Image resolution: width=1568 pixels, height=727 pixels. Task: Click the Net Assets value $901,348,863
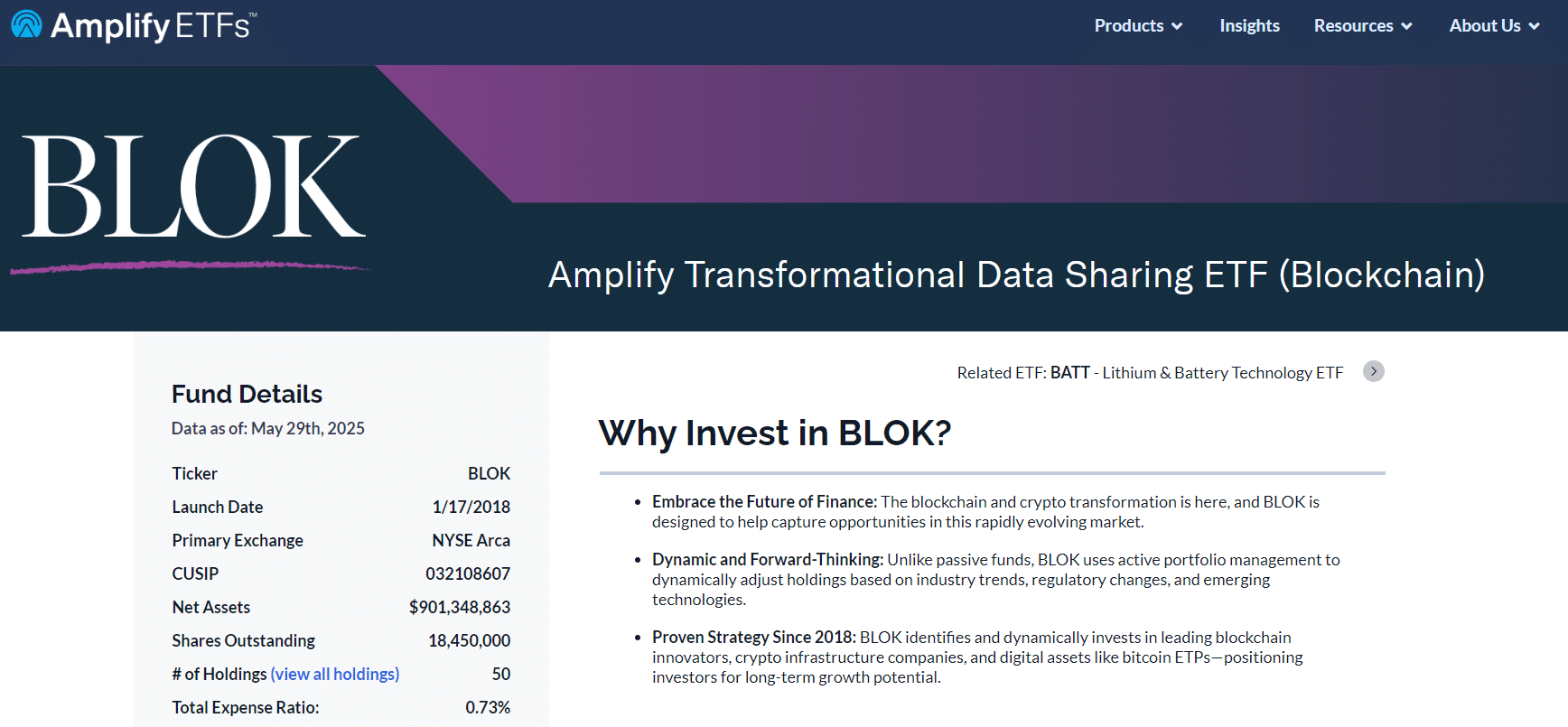(460, 607)
